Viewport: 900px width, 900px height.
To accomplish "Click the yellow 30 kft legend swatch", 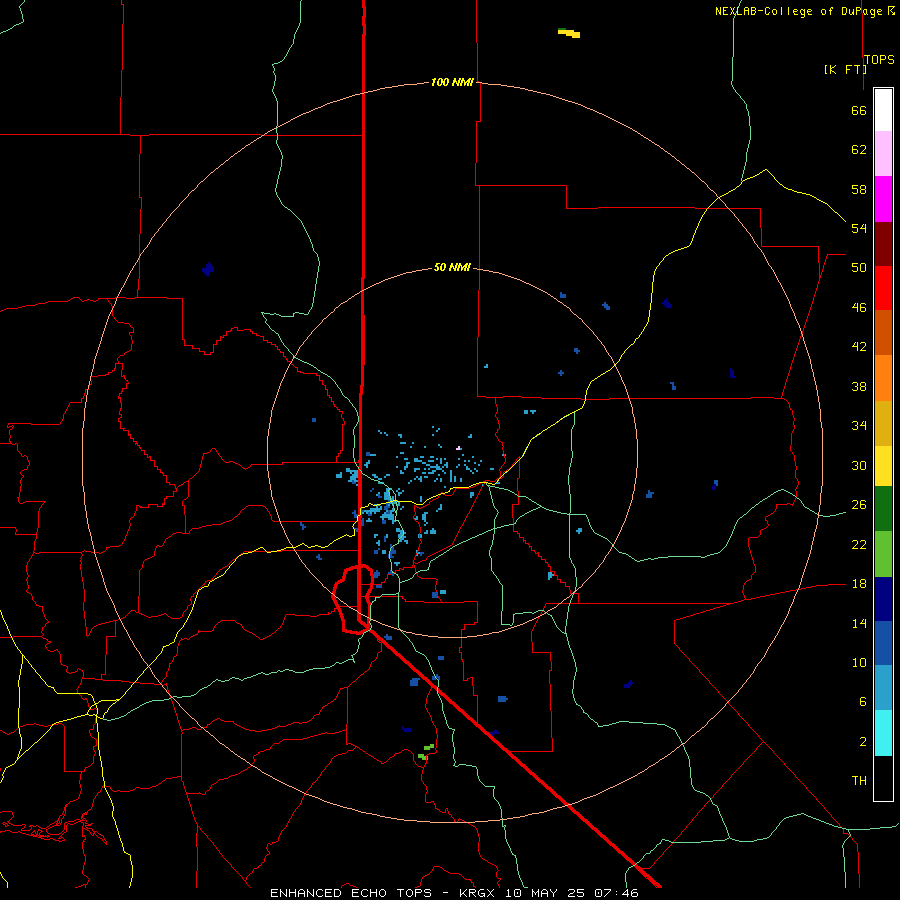I will 883,466.
